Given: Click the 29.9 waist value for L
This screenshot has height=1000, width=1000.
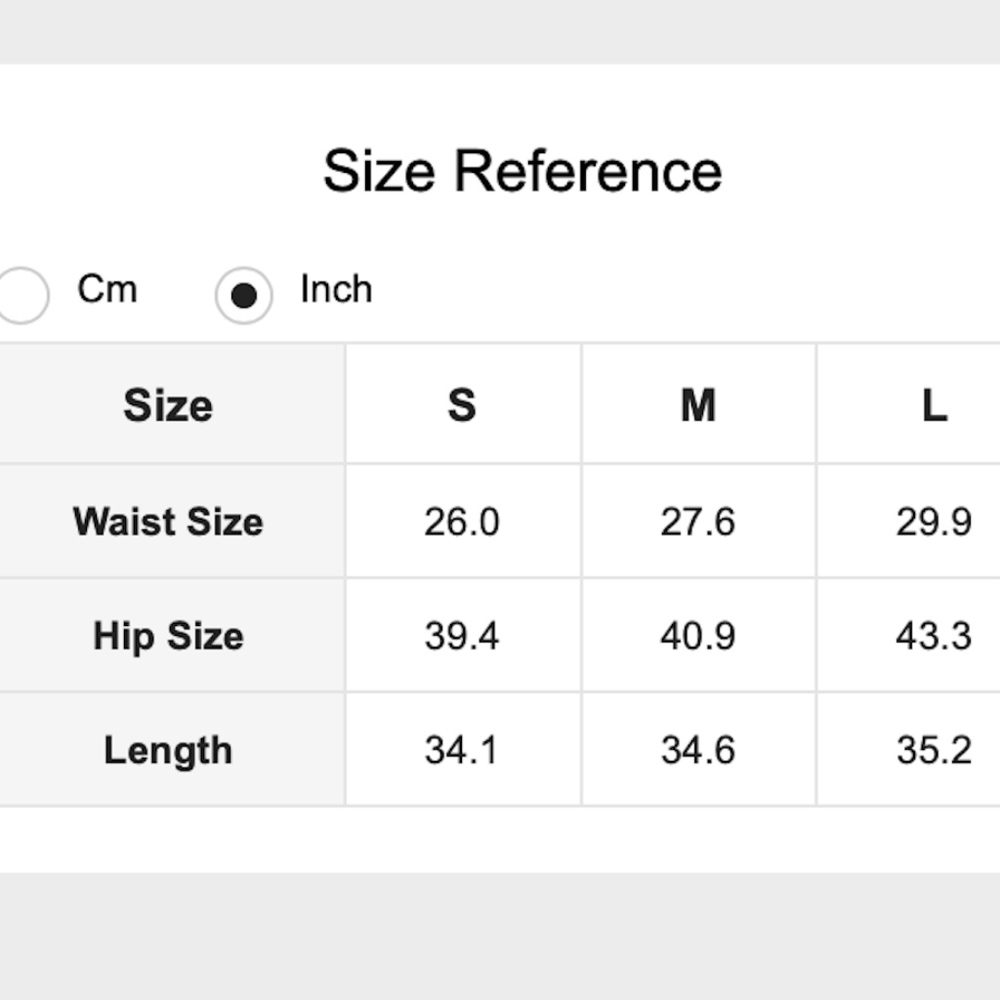Looking at the screenshot, I should tap(933, 522).
